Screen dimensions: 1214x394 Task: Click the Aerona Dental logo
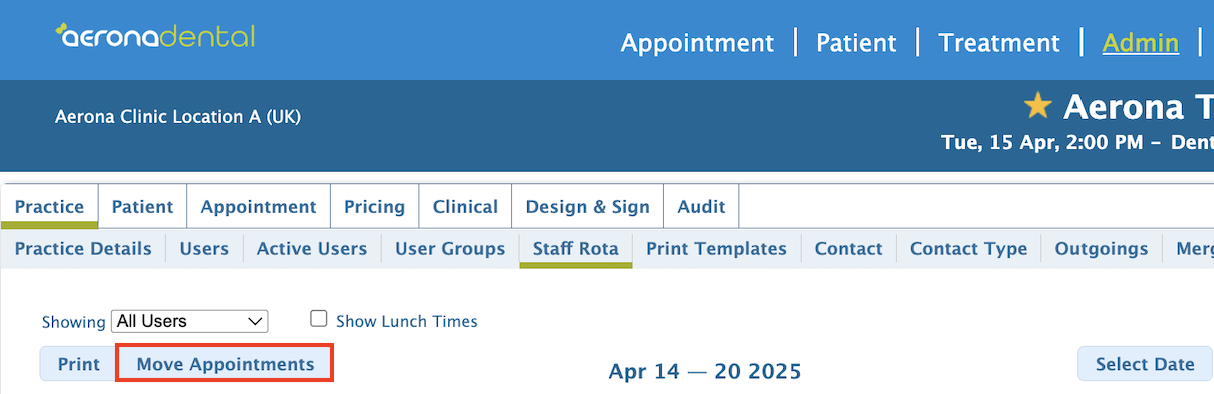156,36
